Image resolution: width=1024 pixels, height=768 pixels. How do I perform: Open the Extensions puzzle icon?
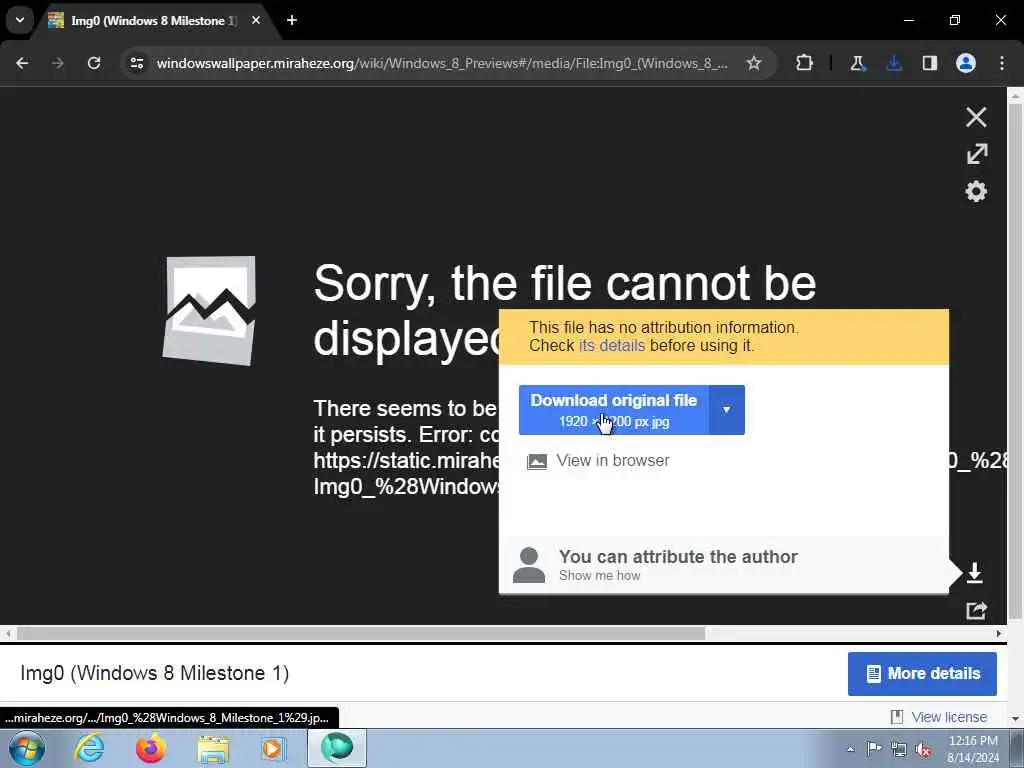(x=805, y=63)
